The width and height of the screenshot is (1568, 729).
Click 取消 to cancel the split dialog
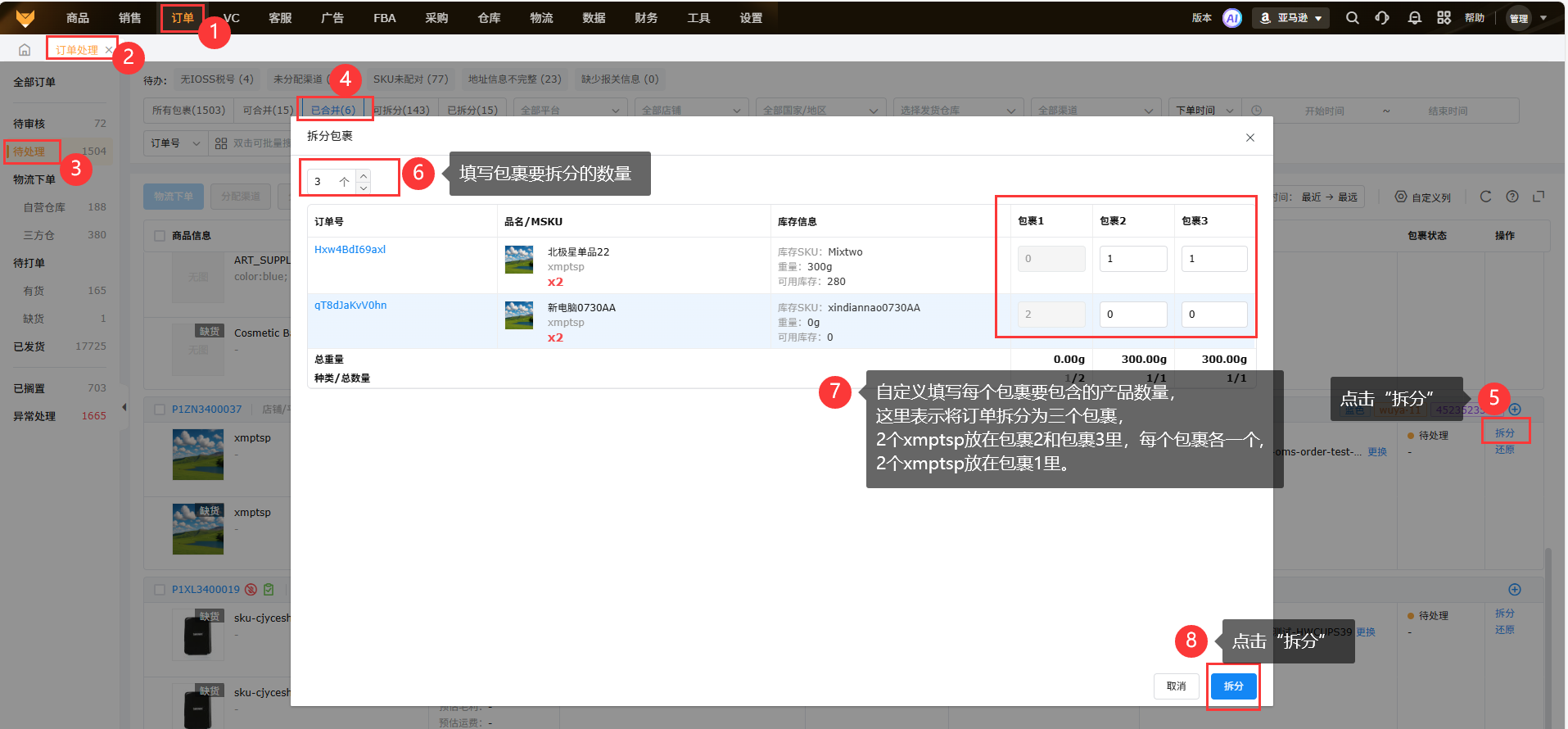tap(1177, 686)
